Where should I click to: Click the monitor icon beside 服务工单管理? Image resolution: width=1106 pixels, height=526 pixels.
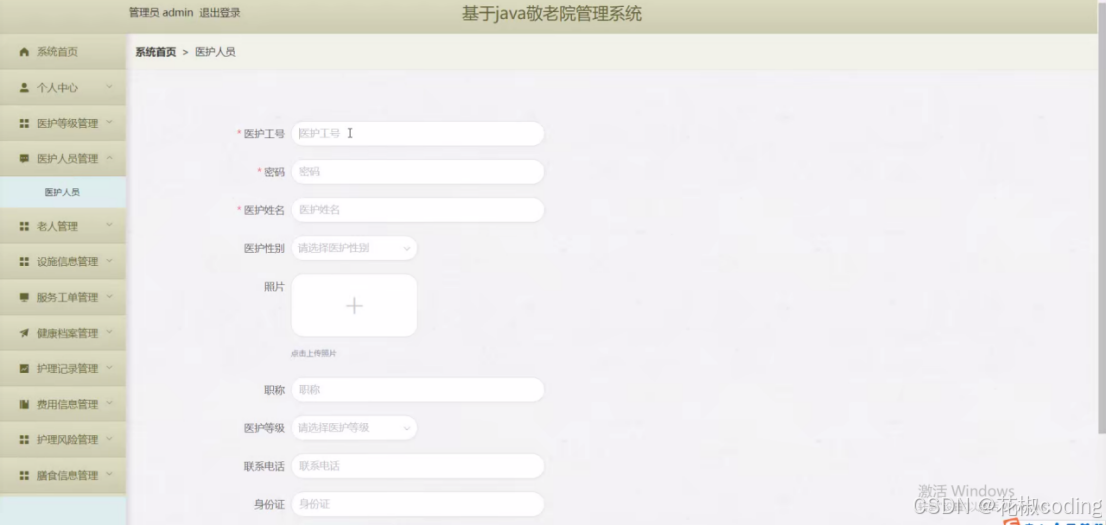coord(24,298)
